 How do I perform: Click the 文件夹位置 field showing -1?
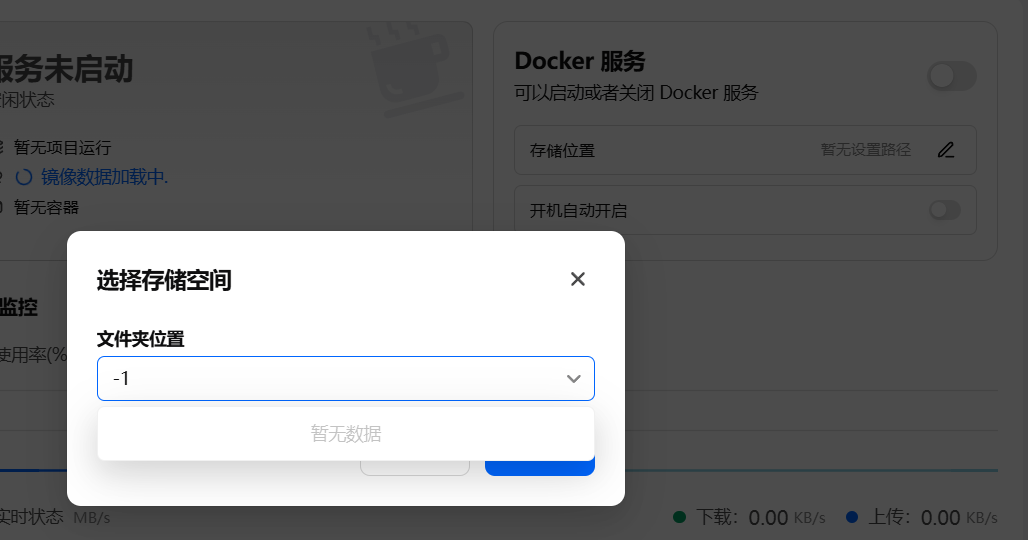pyautogui.click(x=330, y=379)
